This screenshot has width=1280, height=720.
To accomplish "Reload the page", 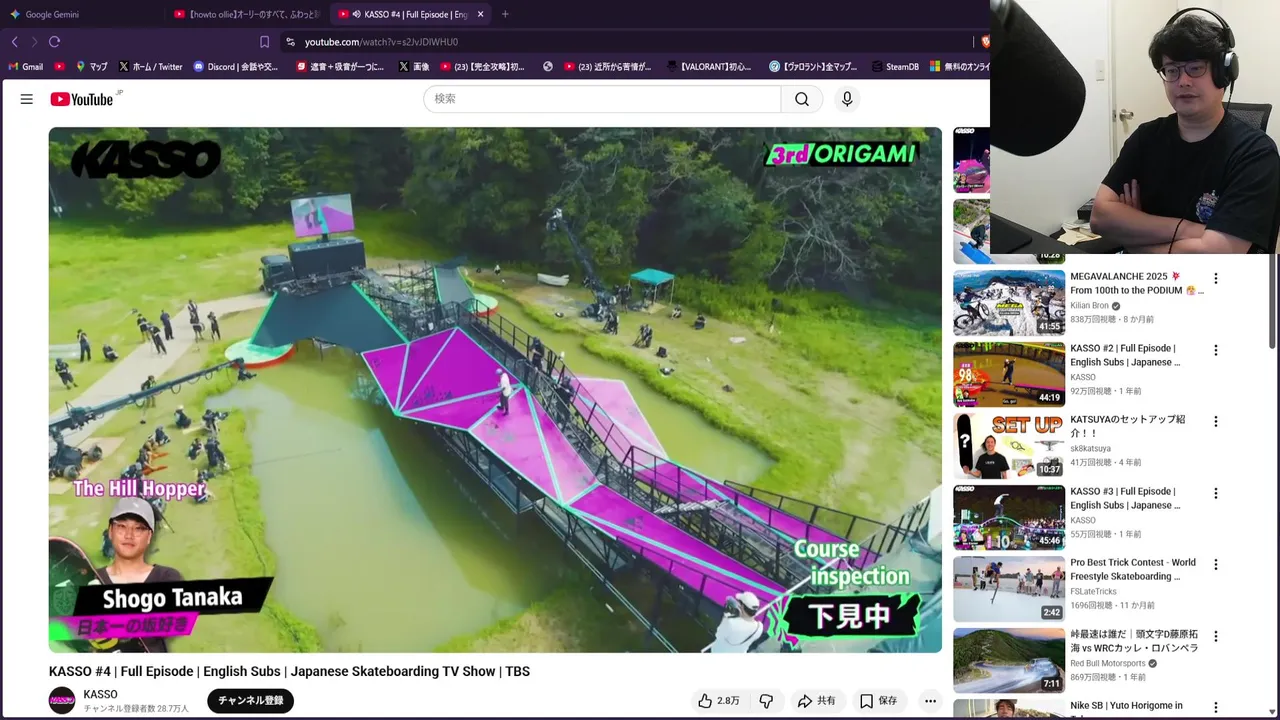I will [54, 42].
